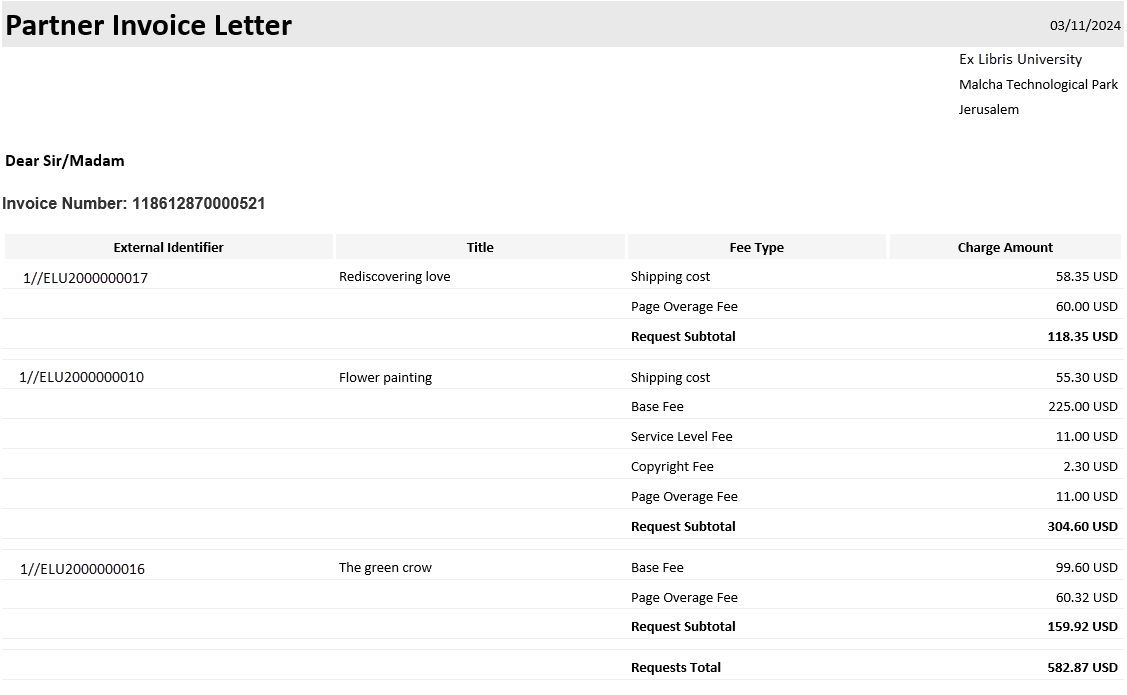Image resolution: width=1127 pixels, height=695 pixels.
Task: Click the Charge Amount column header
Action: pos(1005,247)
